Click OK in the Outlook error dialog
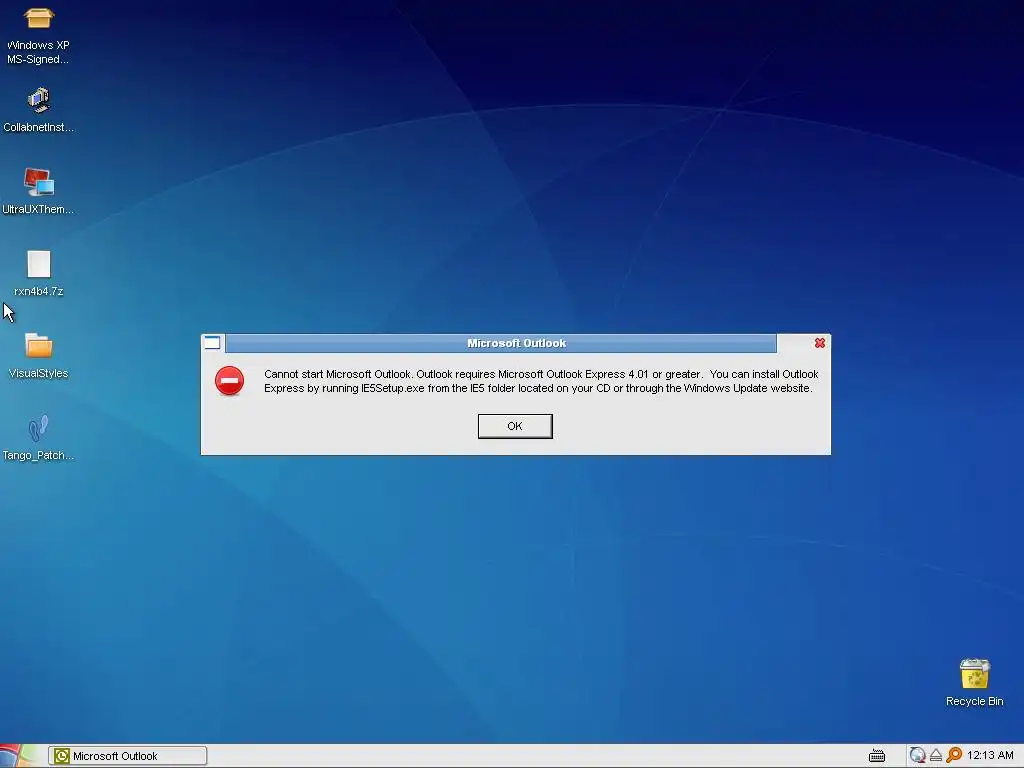This screenshot has width=1024, height=768. tap(515, 426)
